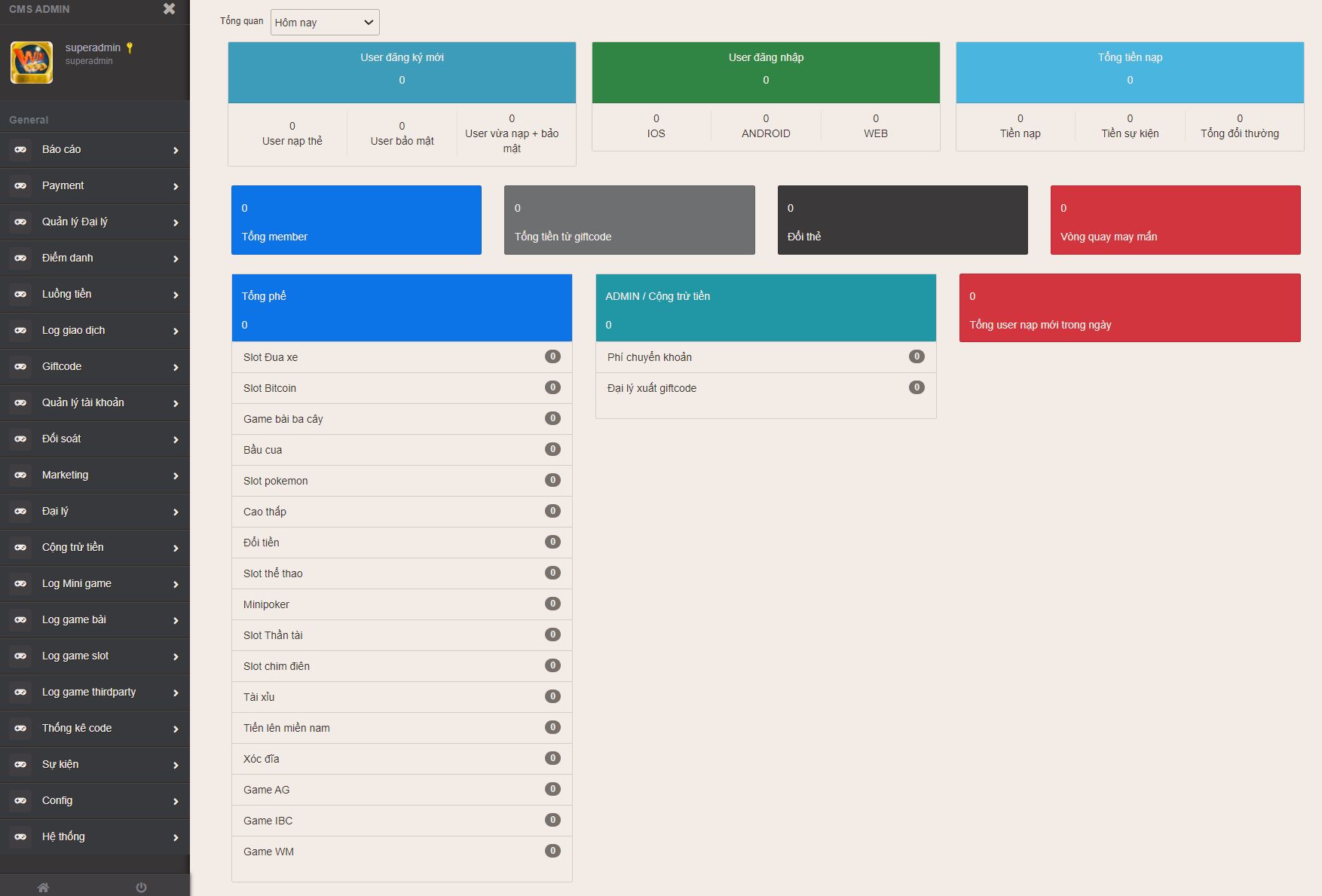This screenshot has width=1322, height=896.
Task: Click the gamepad icon next to Quản lý tài khoản
Action: 20,403
